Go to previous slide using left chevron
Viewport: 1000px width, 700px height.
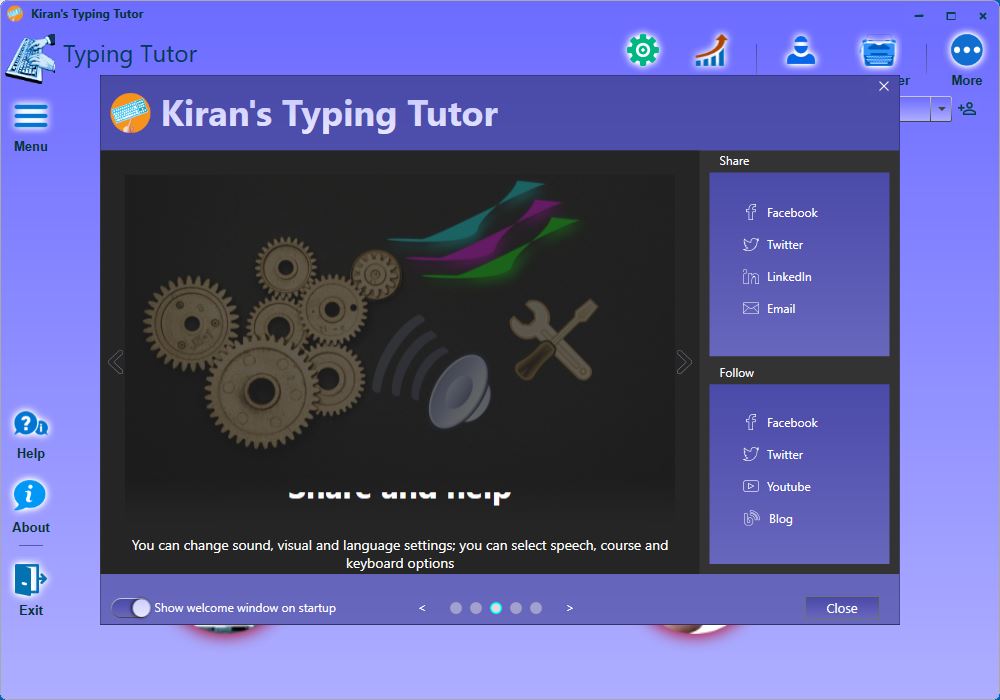(x=115, y=362)
